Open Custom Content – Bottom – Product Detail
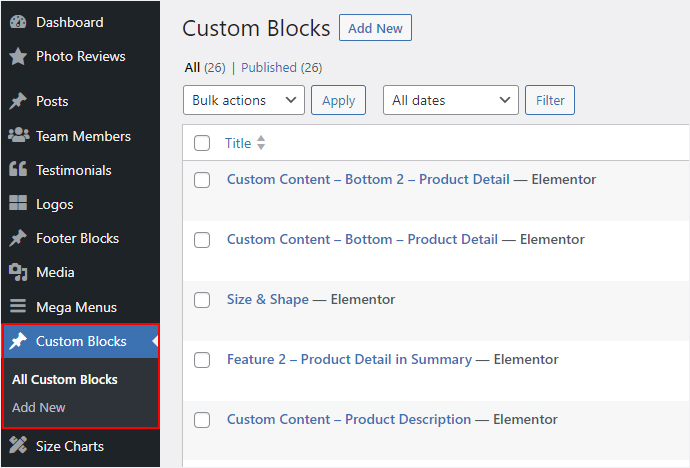 (363, 239)
